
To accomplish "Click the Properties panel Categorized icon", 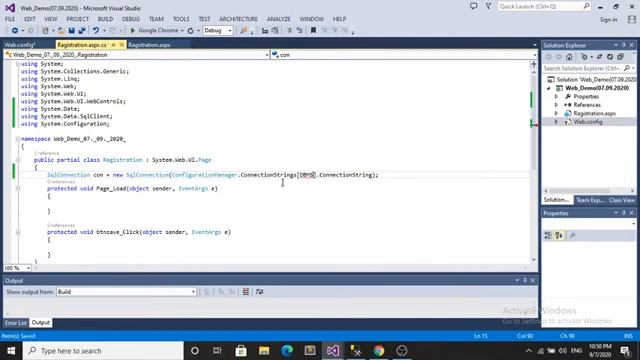I will pyautogui.click(x=548, y=236).
